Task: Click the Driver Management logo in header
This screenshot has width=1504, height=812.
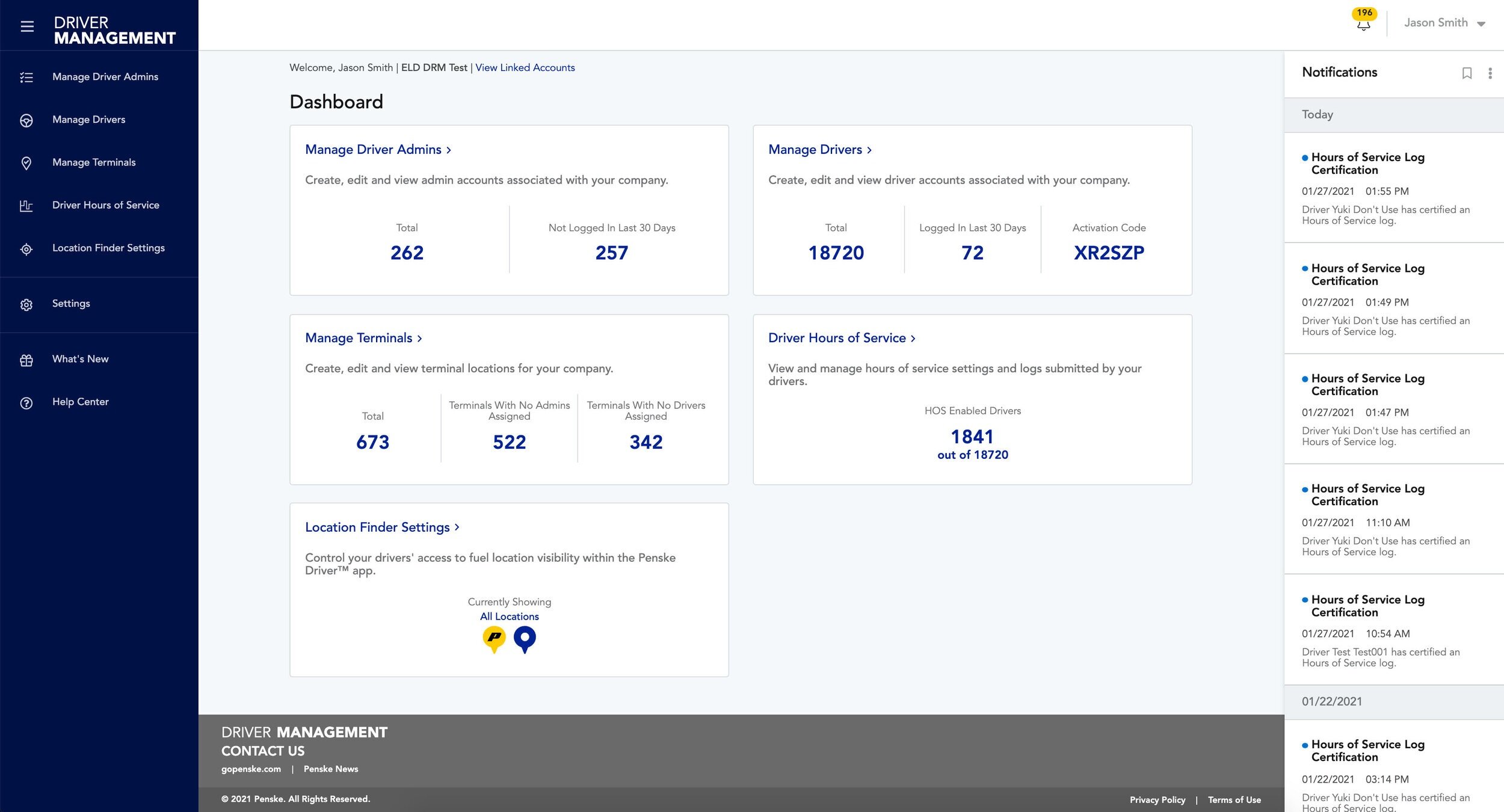Action: click(x=114, y=30)
